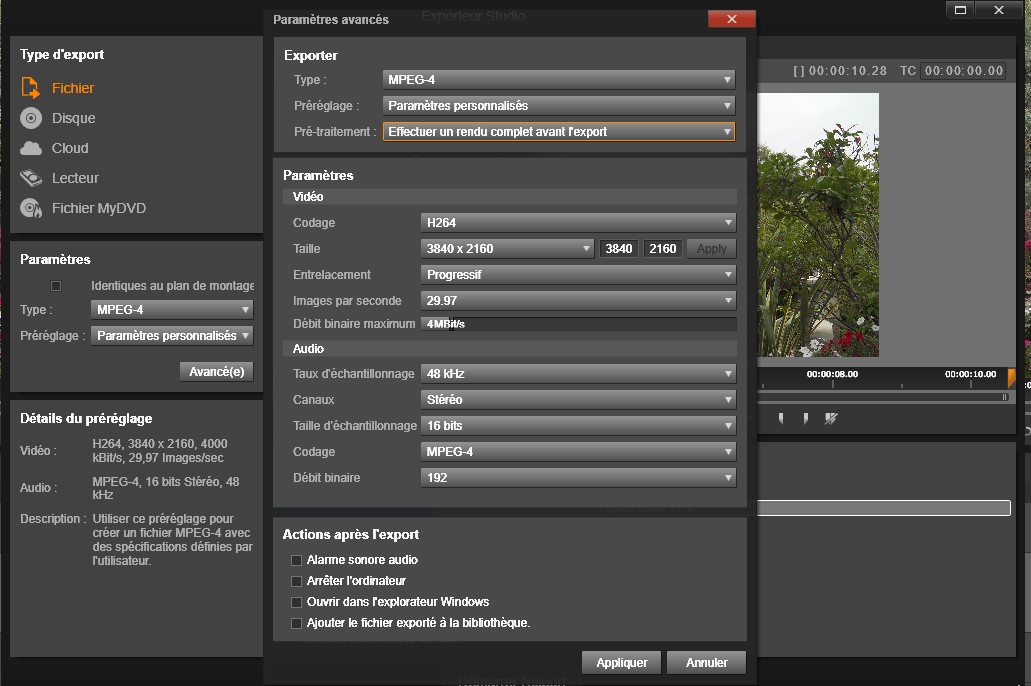The height and width of the screenshot is (686, 1031).
Task: Click the duration readout 00:00:10.28
Action: tap(848, 70)
